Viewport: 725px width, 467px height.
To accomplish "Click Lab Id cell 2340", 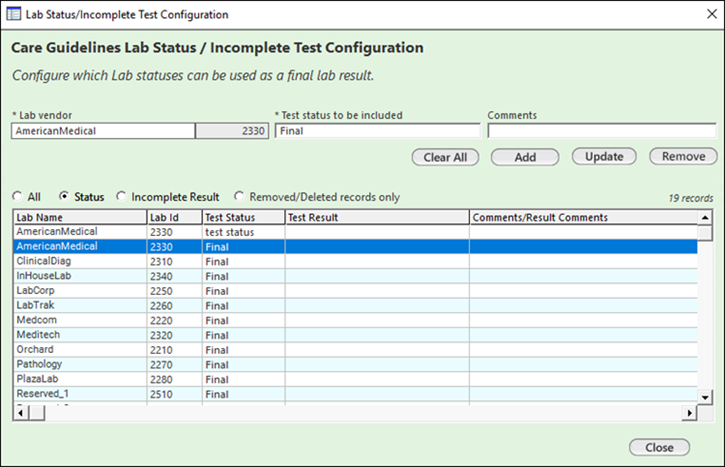I will click(174, 276).
